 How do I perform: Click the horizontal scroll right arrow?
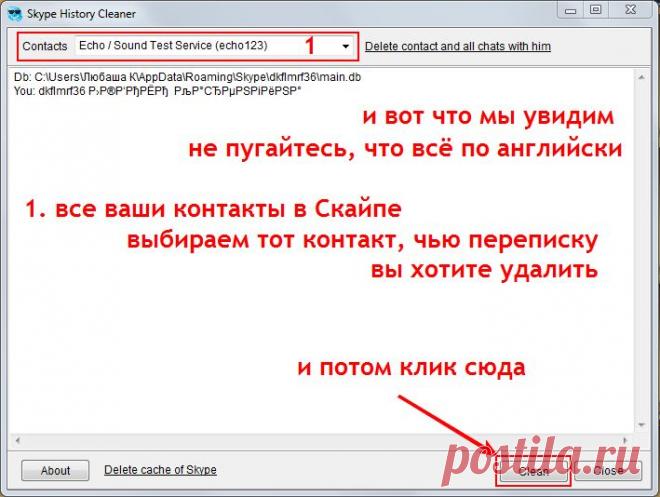pyautogui.click(x=625, y=440)
